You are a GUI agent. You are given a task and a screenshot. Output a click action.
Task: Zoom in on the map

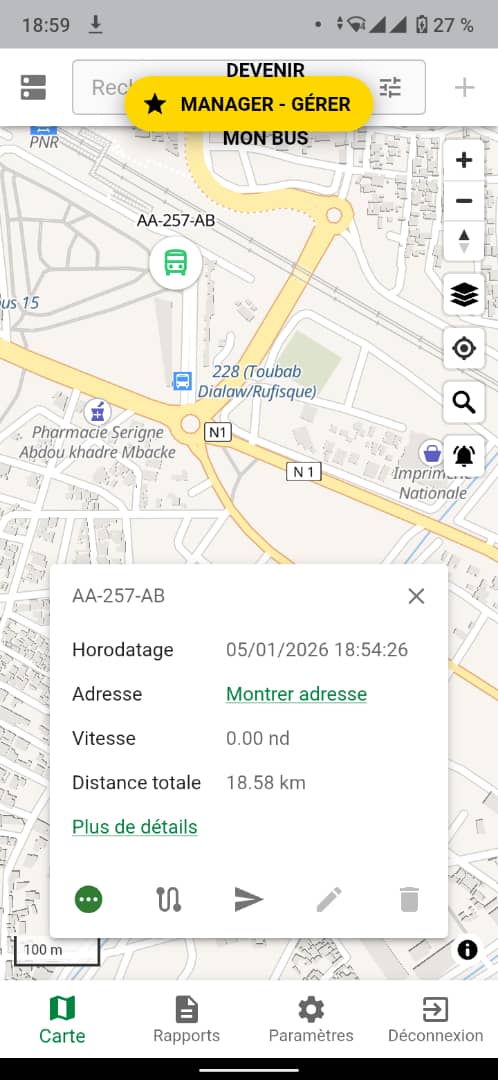point(464,160)
